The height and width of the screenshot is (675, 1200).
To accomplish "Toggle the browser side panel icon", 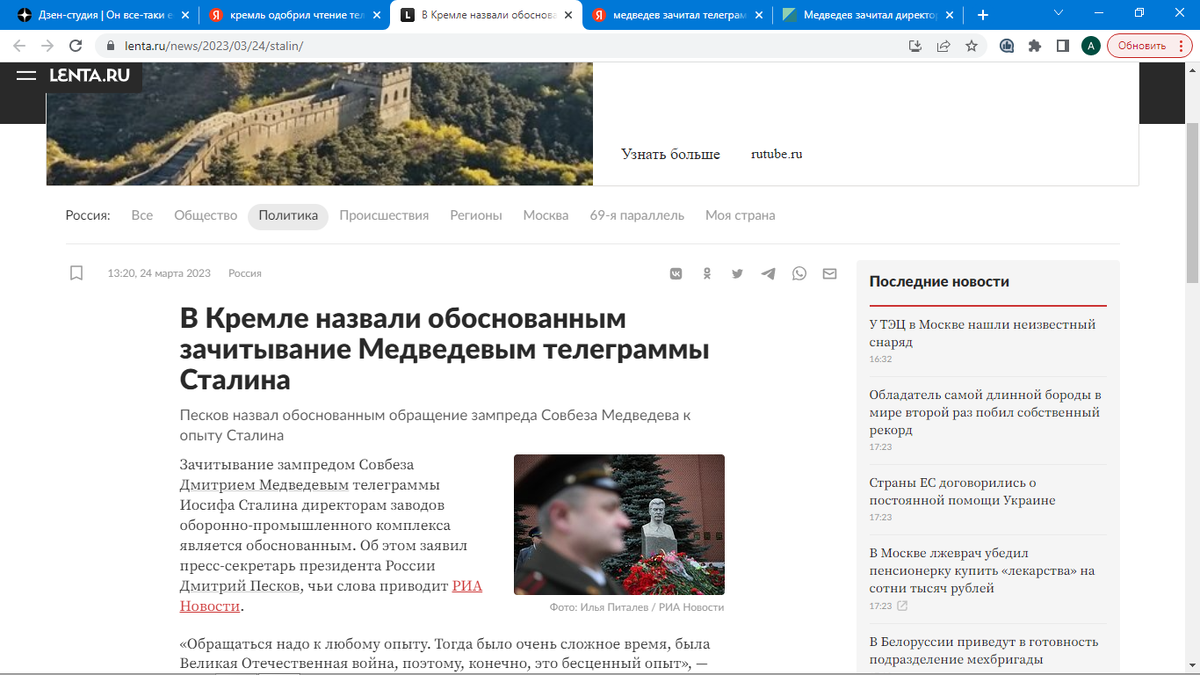I will [x=1063, y=46].
